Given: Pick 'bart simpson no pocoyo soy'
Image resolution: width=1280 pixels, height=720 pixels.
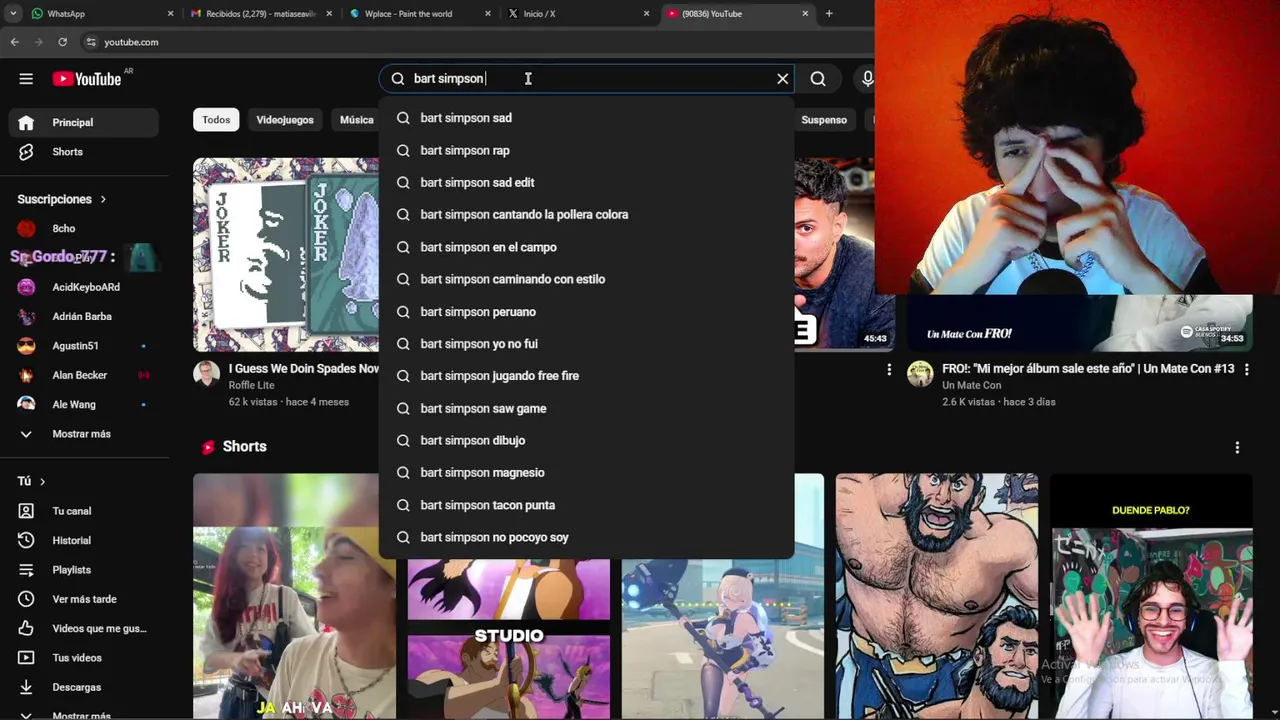Looking at the screenshot, I should (586, 537).
